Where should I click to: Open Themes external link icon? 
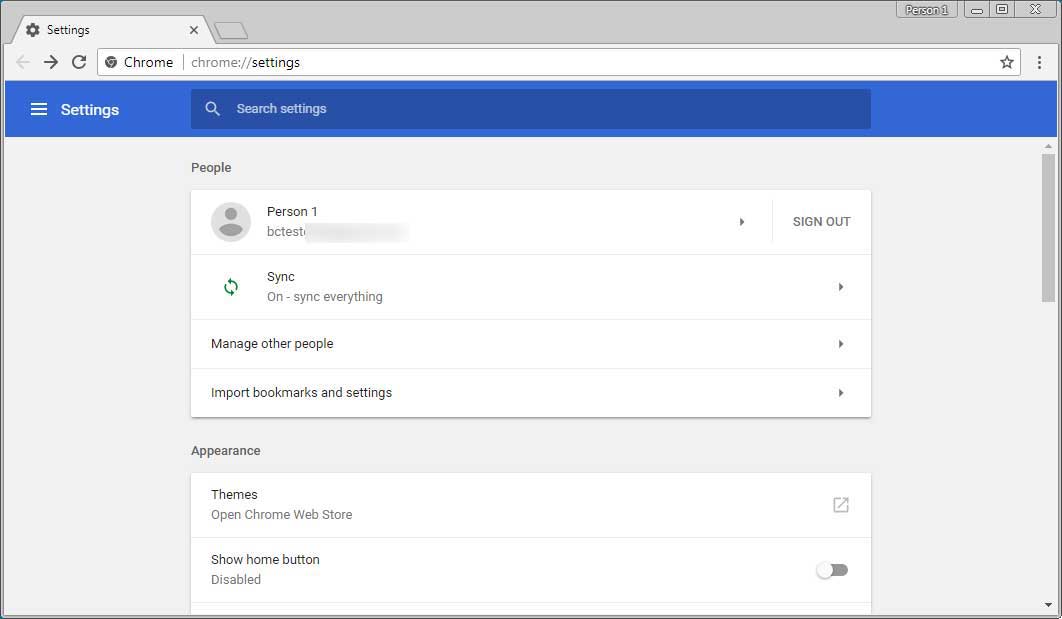pyautogui.click(x=841, y=505)
